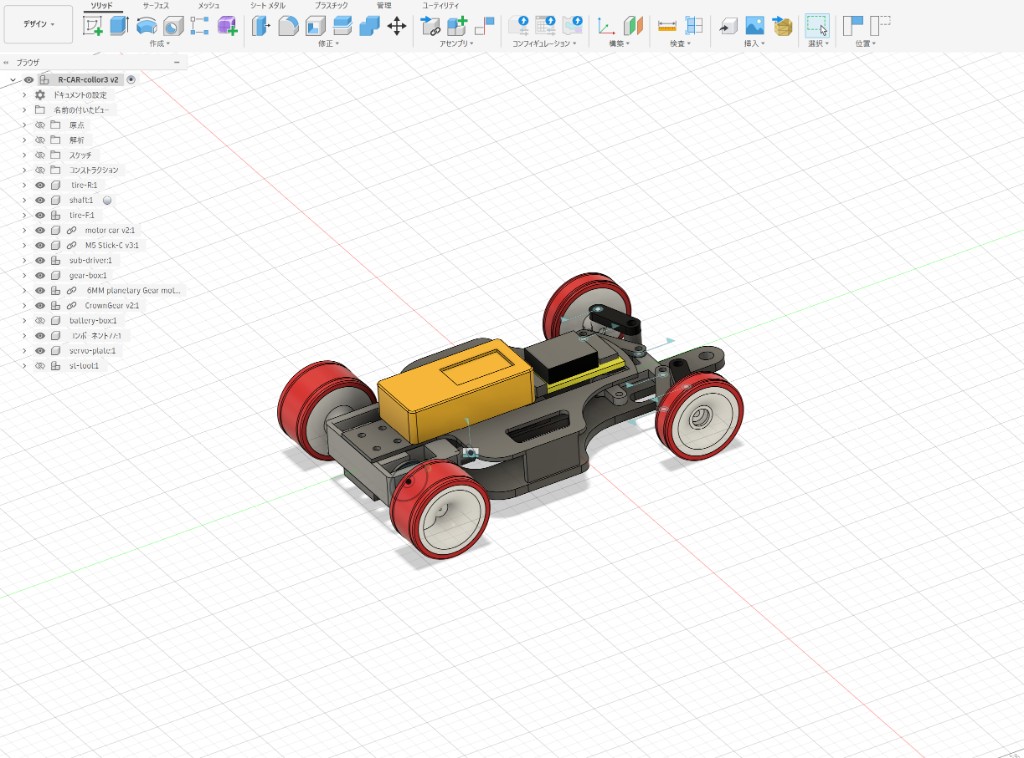This screenshot has width=1024, height=758.
Task: Select the Measure tool
Action: click(667, 26)
